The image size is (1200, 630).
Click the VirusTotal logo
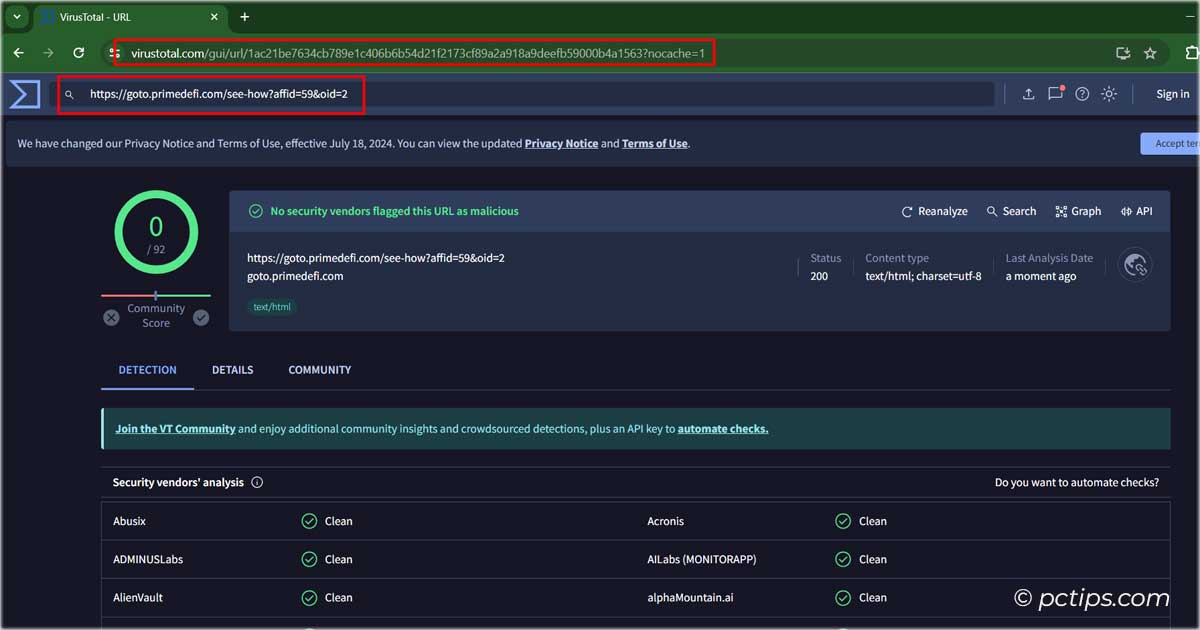point(23,93)
